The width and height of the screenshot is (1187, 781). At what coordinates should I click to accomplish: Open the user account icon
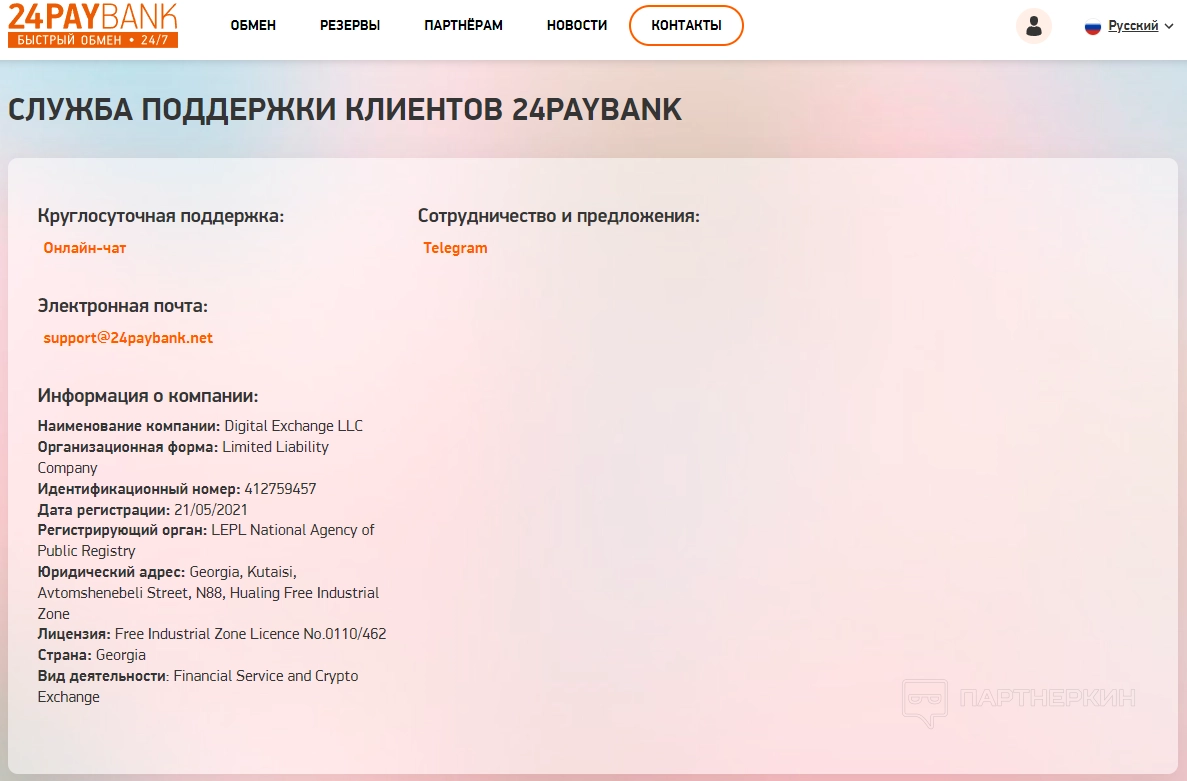(x=1033, y=26)
